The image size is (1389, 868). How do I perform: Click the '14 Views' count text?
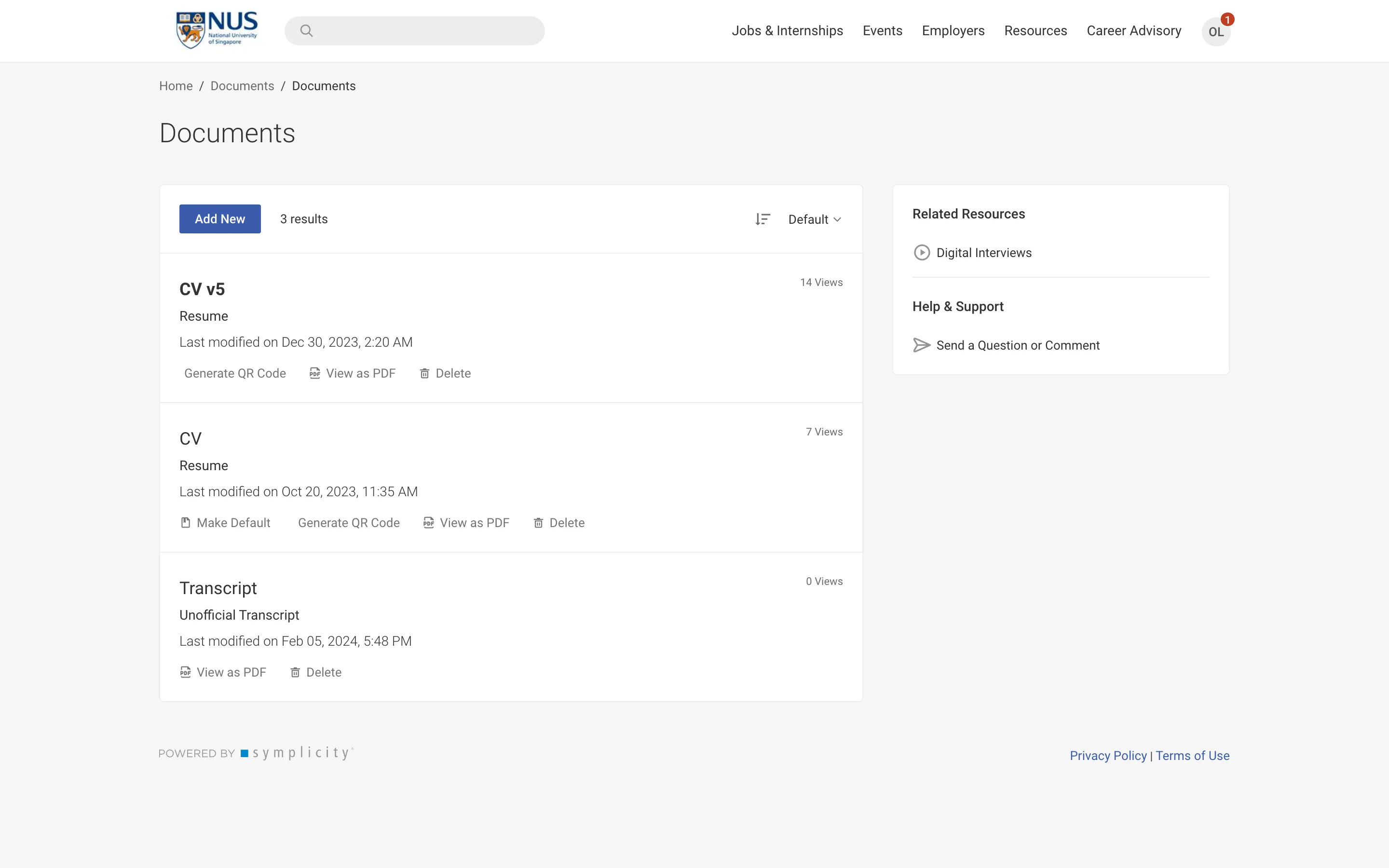(821, 283)
